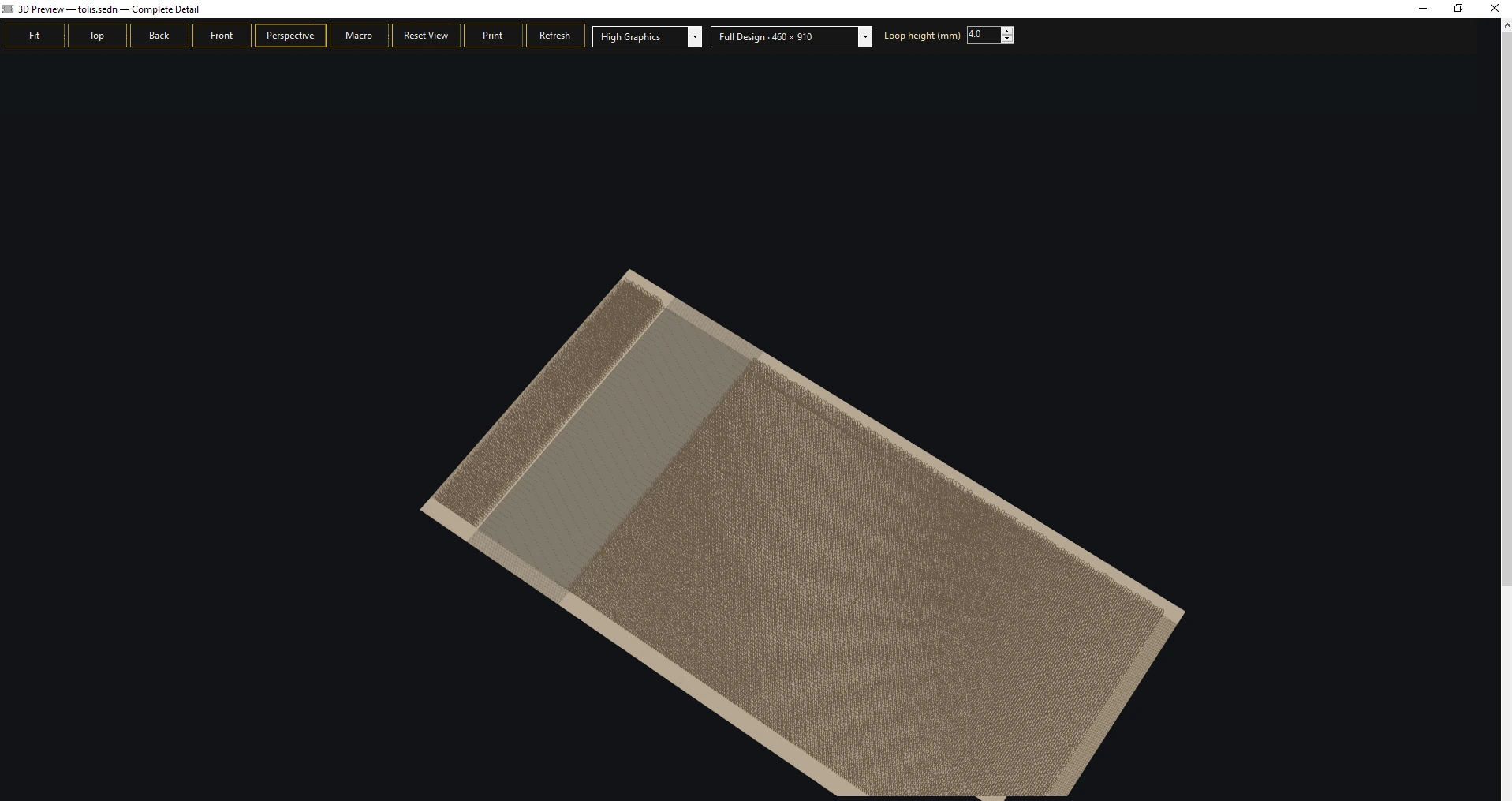1512x801 pixels.
Task: Click the Fit view button
Action: tap(35, 36)
